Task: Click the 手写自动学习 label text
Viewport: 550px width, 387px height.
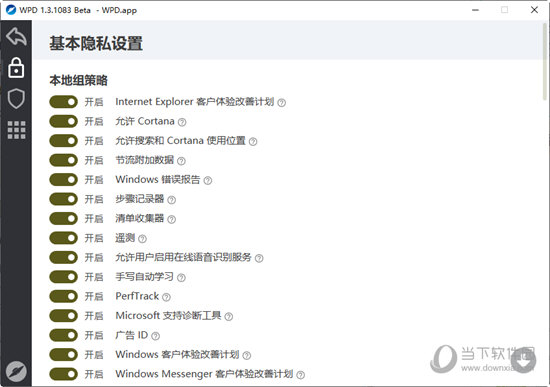Action: [145, 276]
